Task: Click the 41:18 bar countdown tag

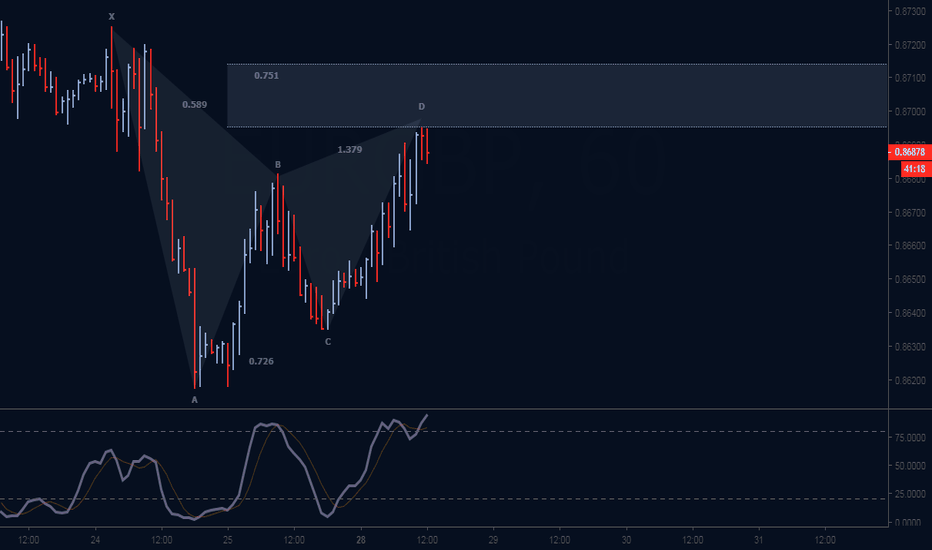Action: pyautogui.click(x=915, y=169)
